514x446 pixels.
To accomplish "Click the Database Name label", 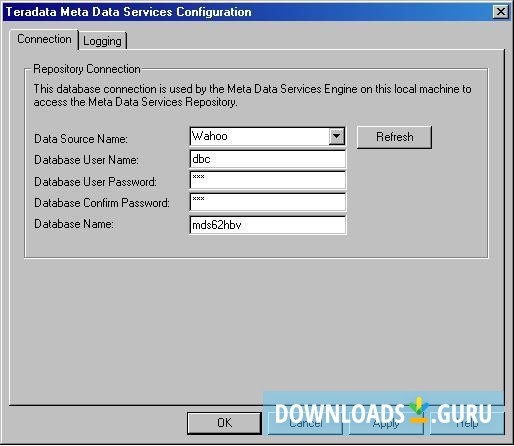I will 74,224.
